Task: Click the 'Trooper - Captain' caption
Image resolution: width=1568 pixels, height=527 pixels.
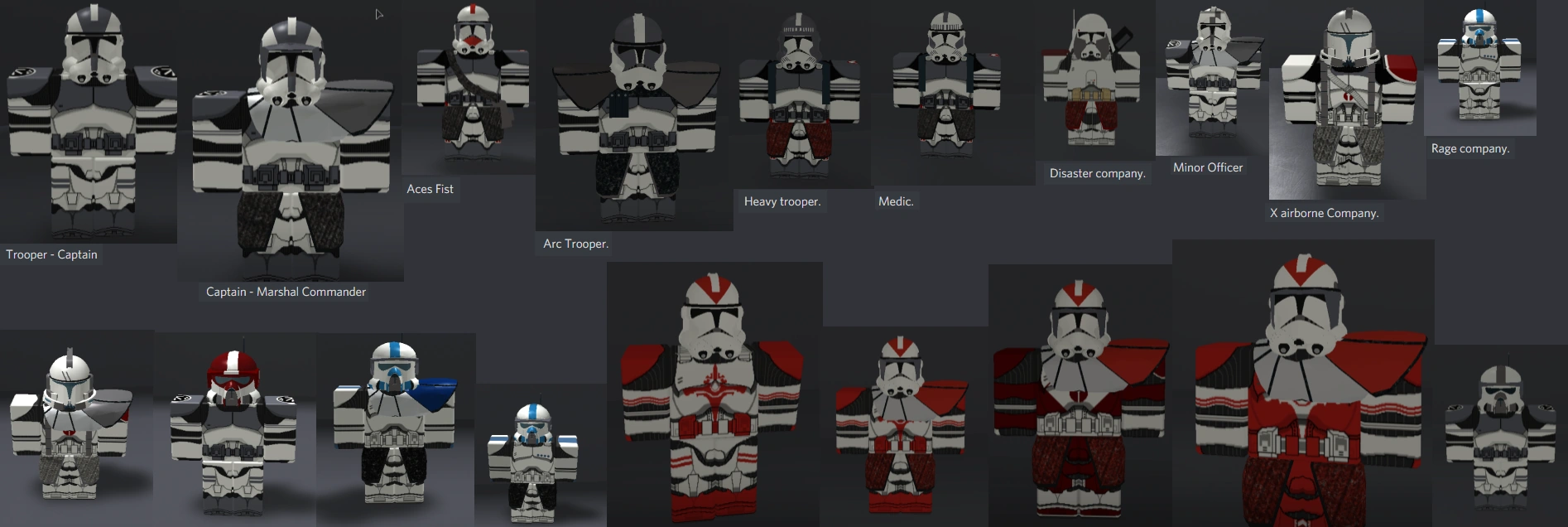Action: point(51,254)
